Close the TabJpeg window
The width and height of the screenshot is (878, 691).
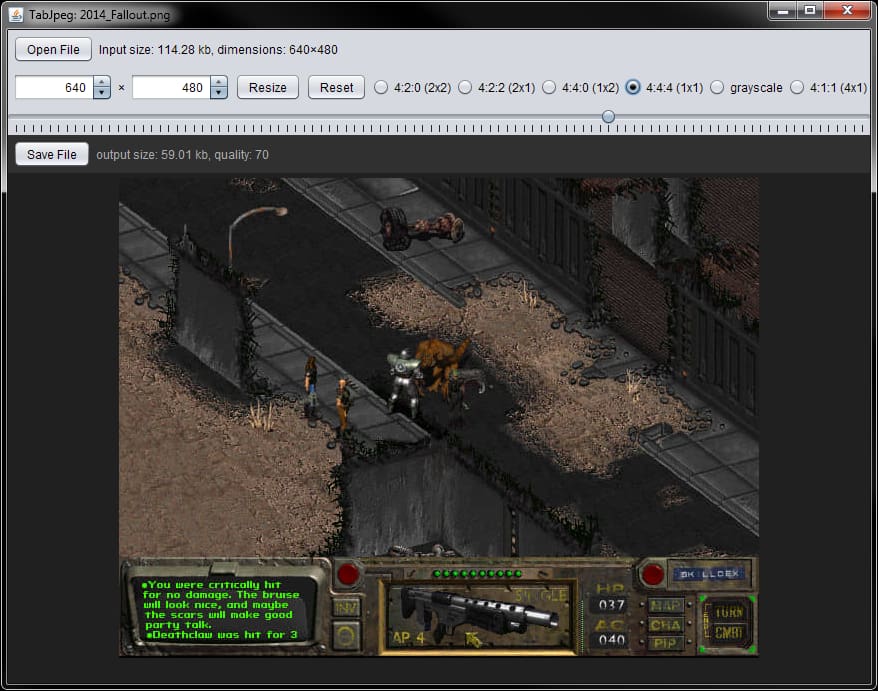coord(847,10)
